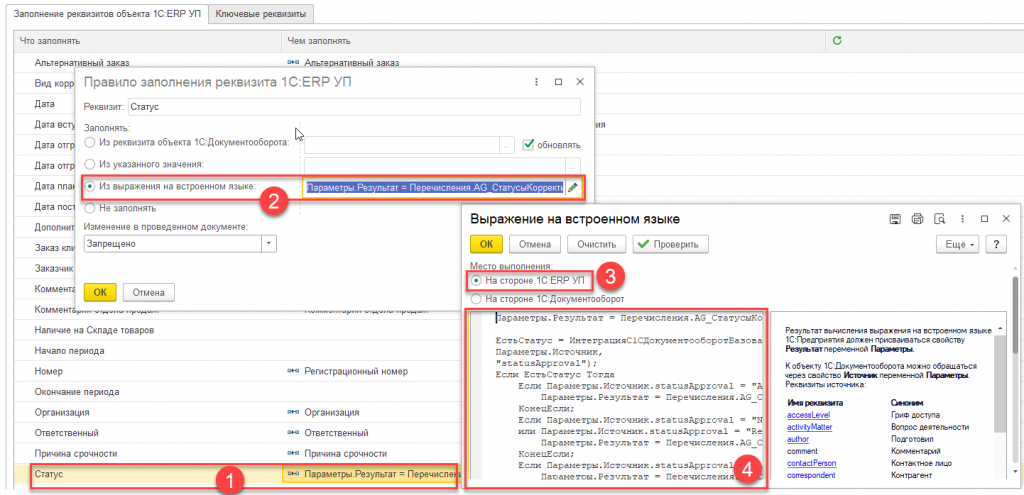The height and width of the screenshot is (495, 1024).
Task: Click the mapping icon in Причина срочности row
Action: [293, 453]
